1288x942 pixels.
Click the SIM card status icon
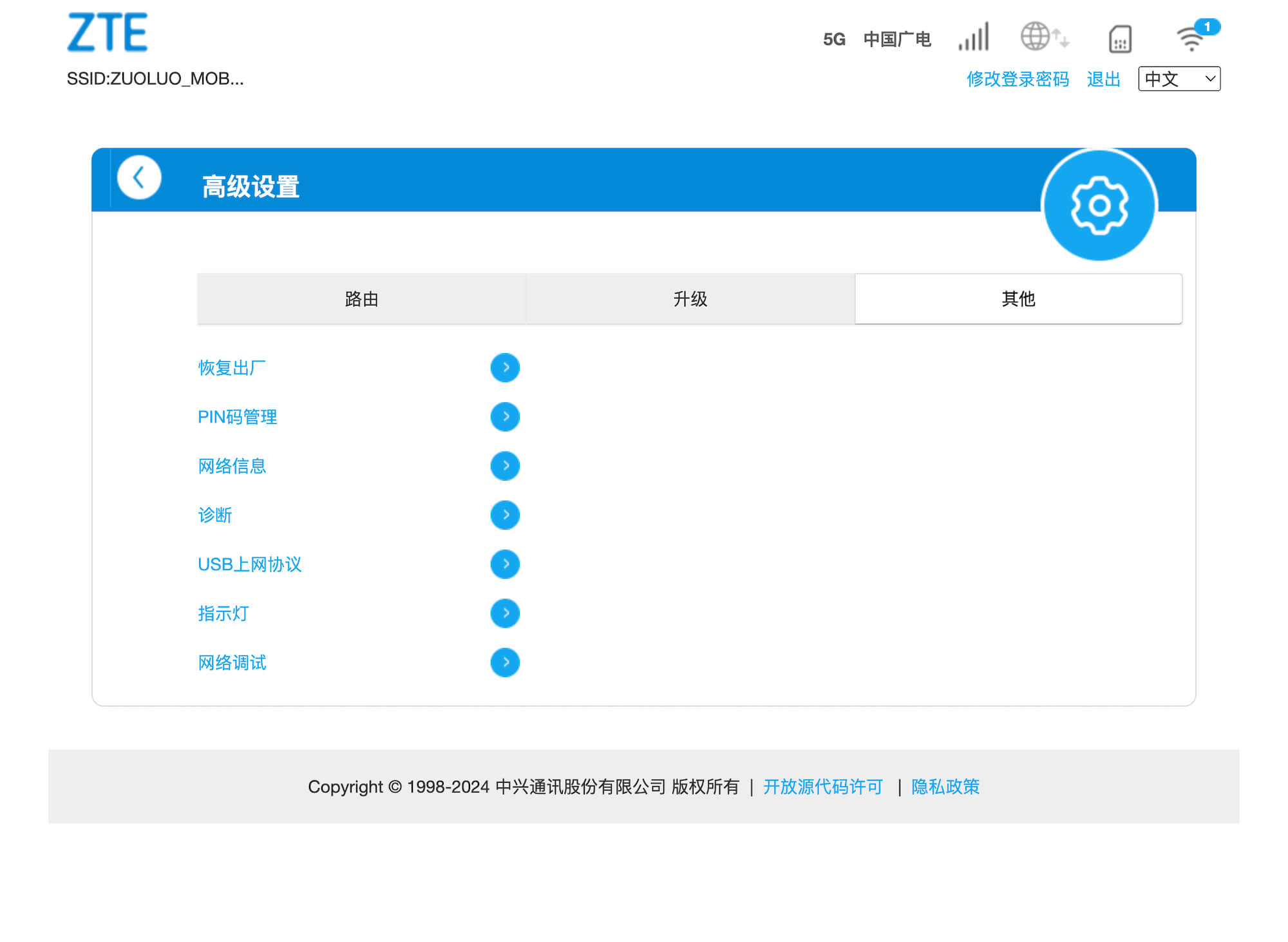coord(1120,39)
